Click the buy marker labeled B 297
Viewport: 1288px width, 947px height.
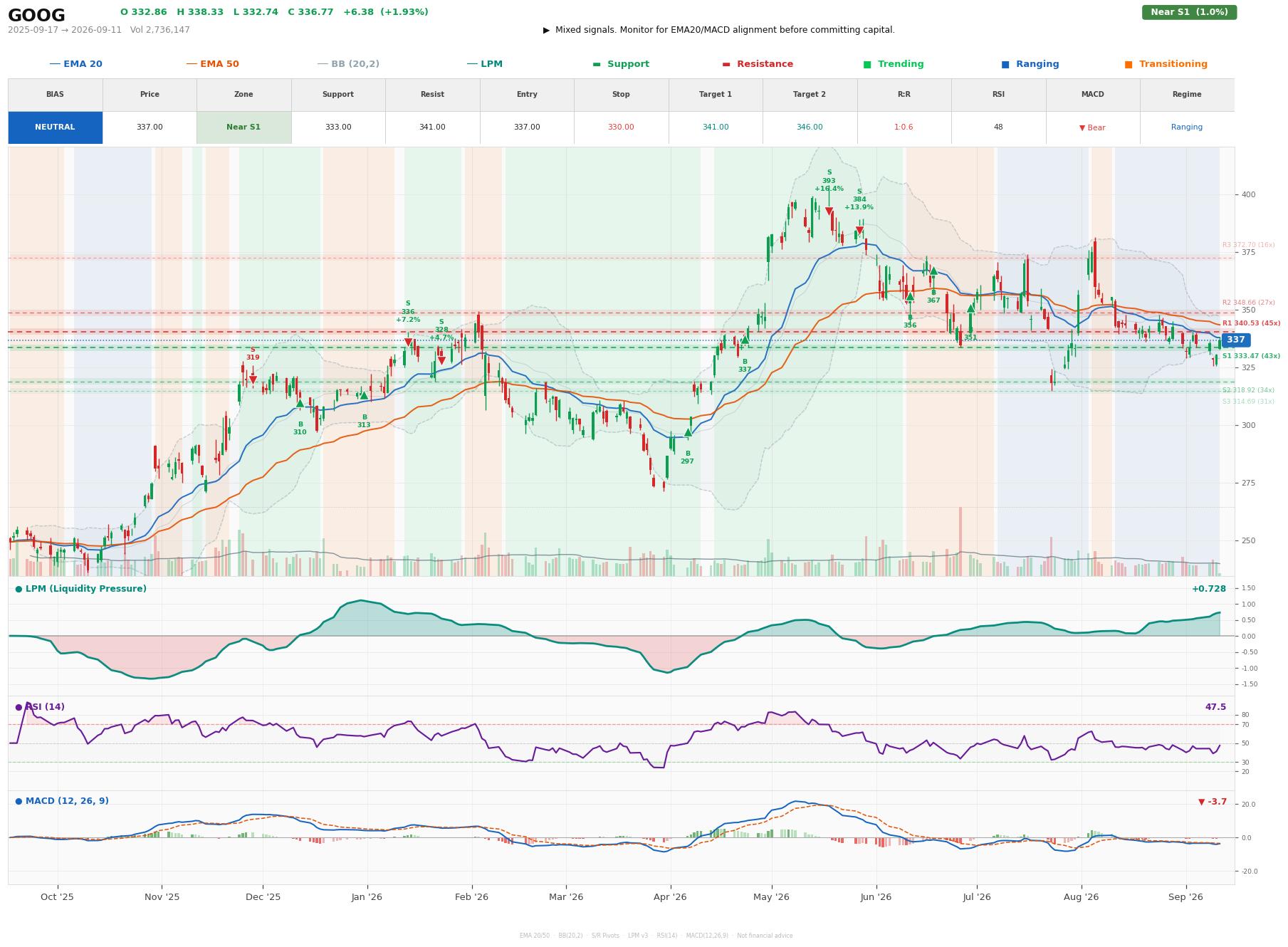[688, 432]
